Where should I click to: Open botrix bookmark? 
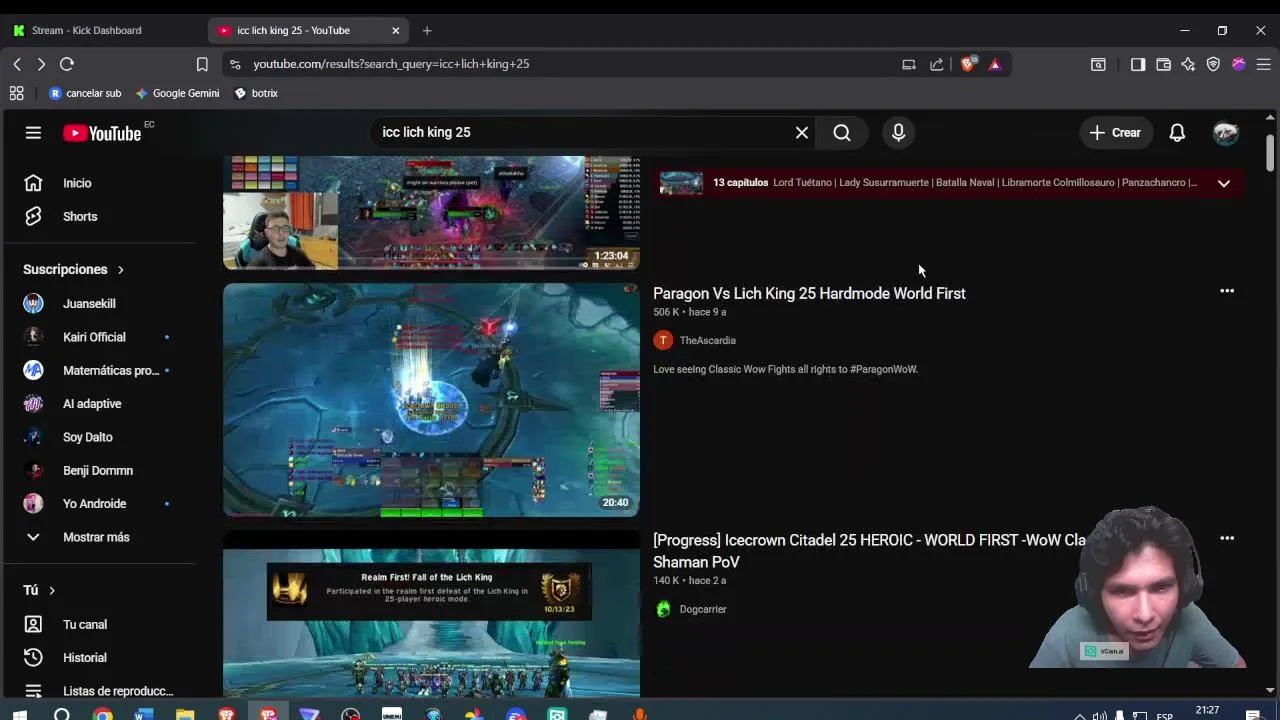pos(256,93)
